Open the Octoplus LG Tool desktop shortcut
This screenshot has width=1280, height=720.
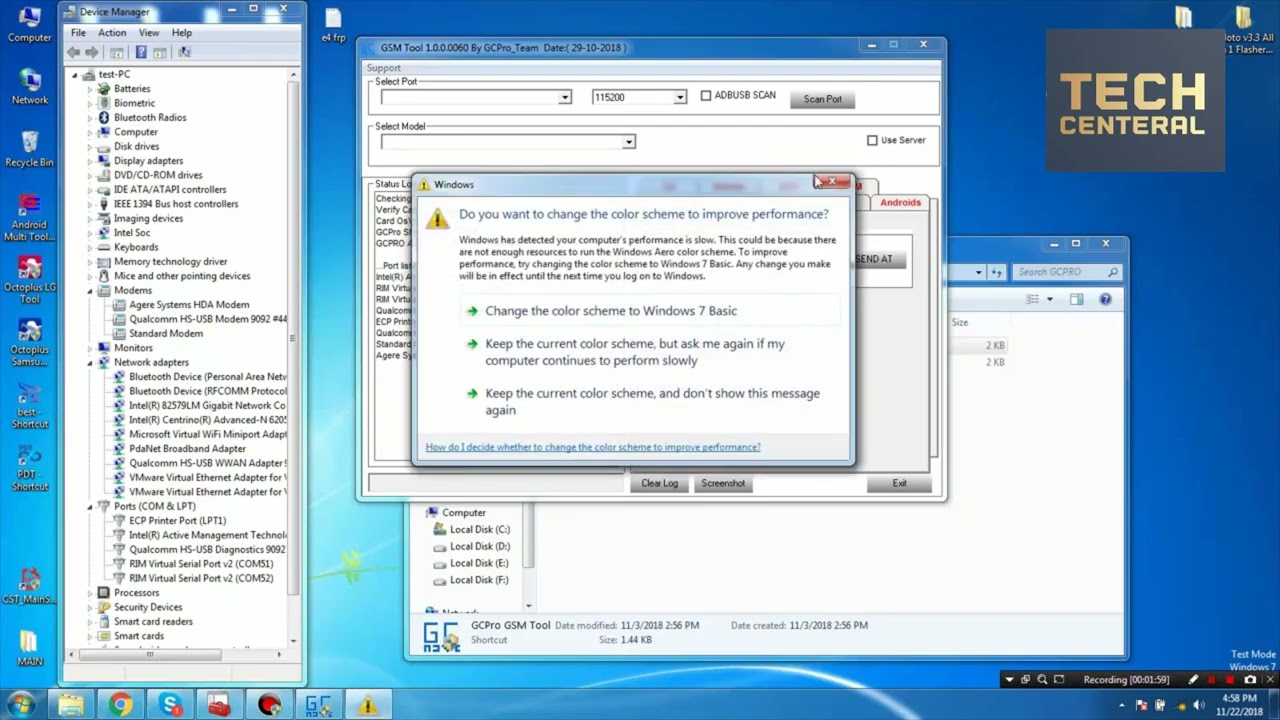click(x=29, y=281)
